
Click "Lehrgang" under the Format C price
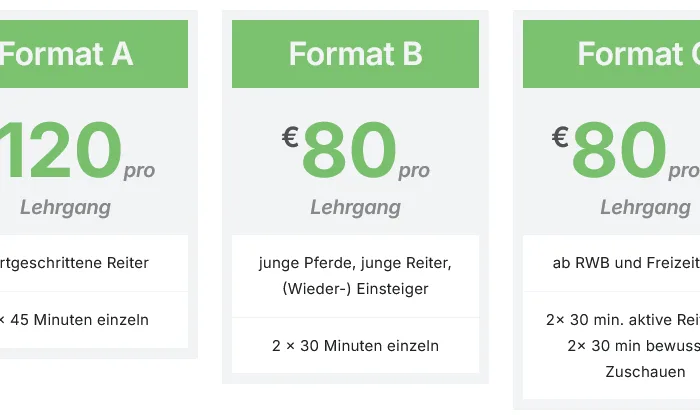(x=645, y=208)
